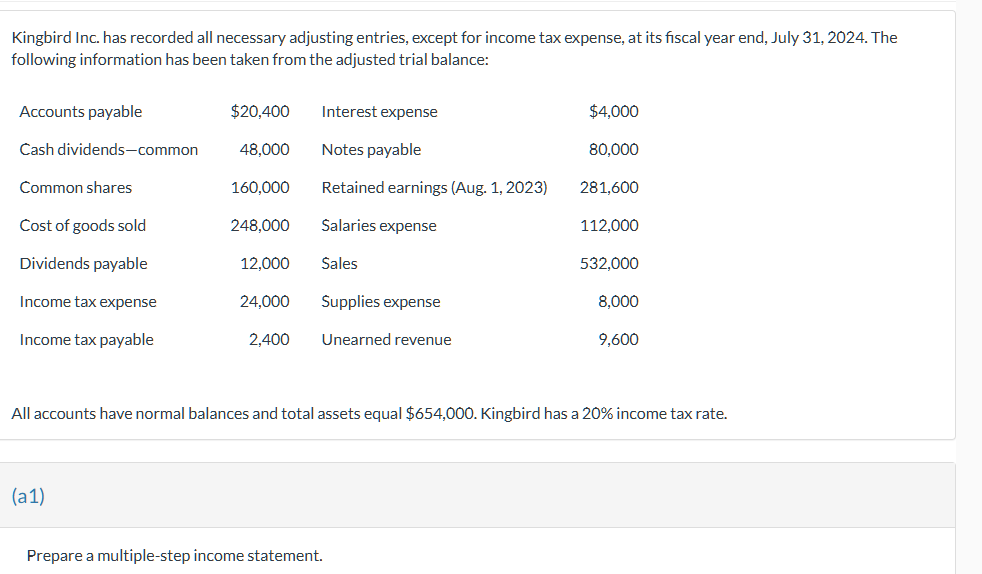
Task: Click the Accounts payable amount $20,400
Action: coord(260,112)
